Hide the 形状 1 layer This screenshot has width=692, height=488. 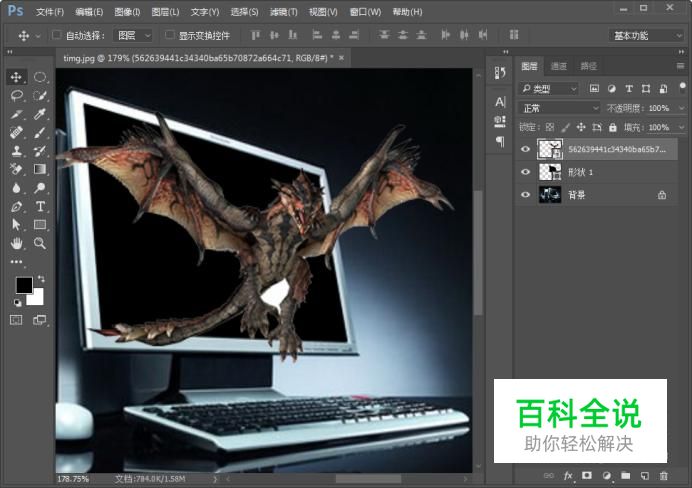[x=526, y=172]
